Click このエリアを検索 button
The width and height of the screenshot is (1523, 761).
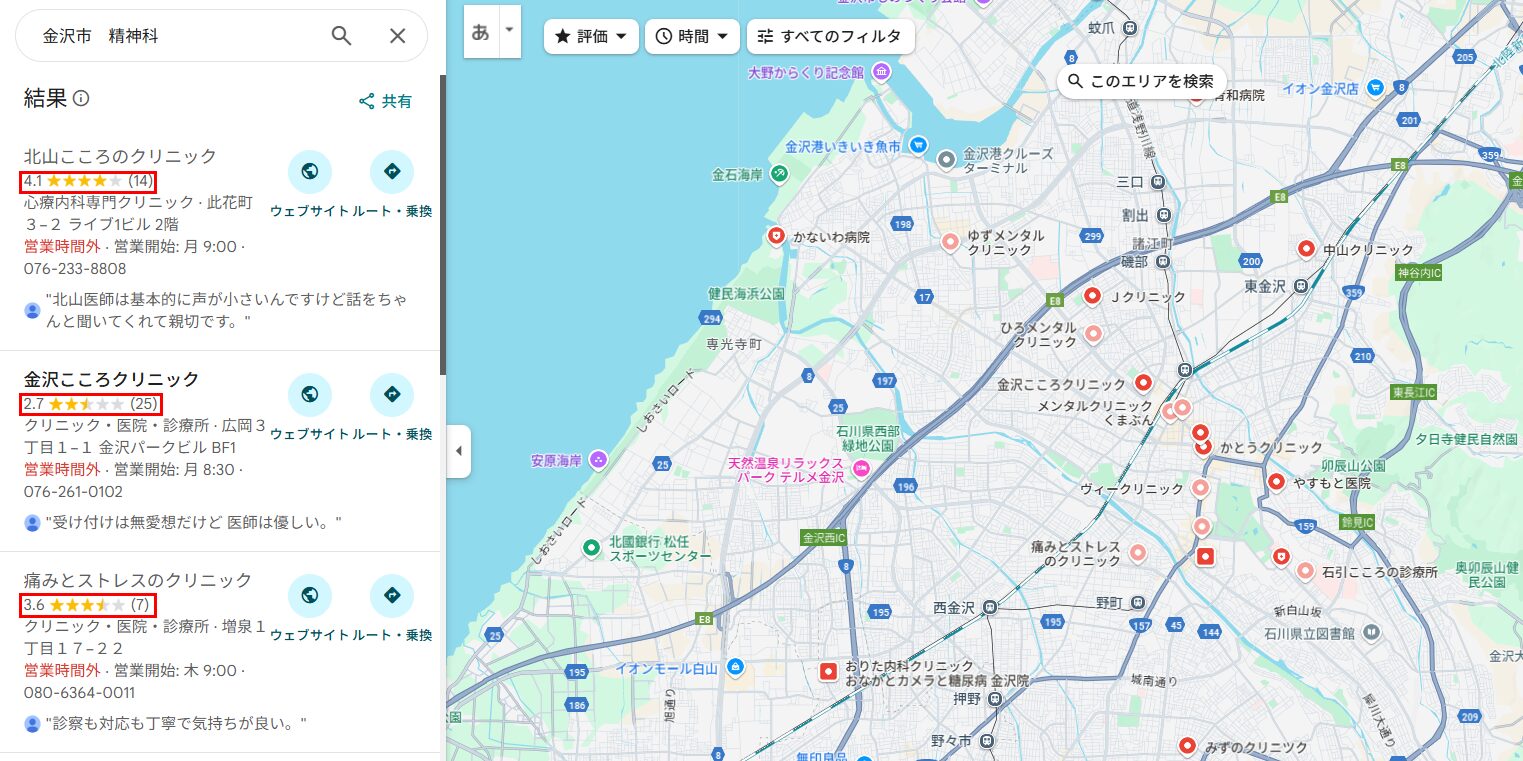pyautogui.click(x=1141, y=81)
